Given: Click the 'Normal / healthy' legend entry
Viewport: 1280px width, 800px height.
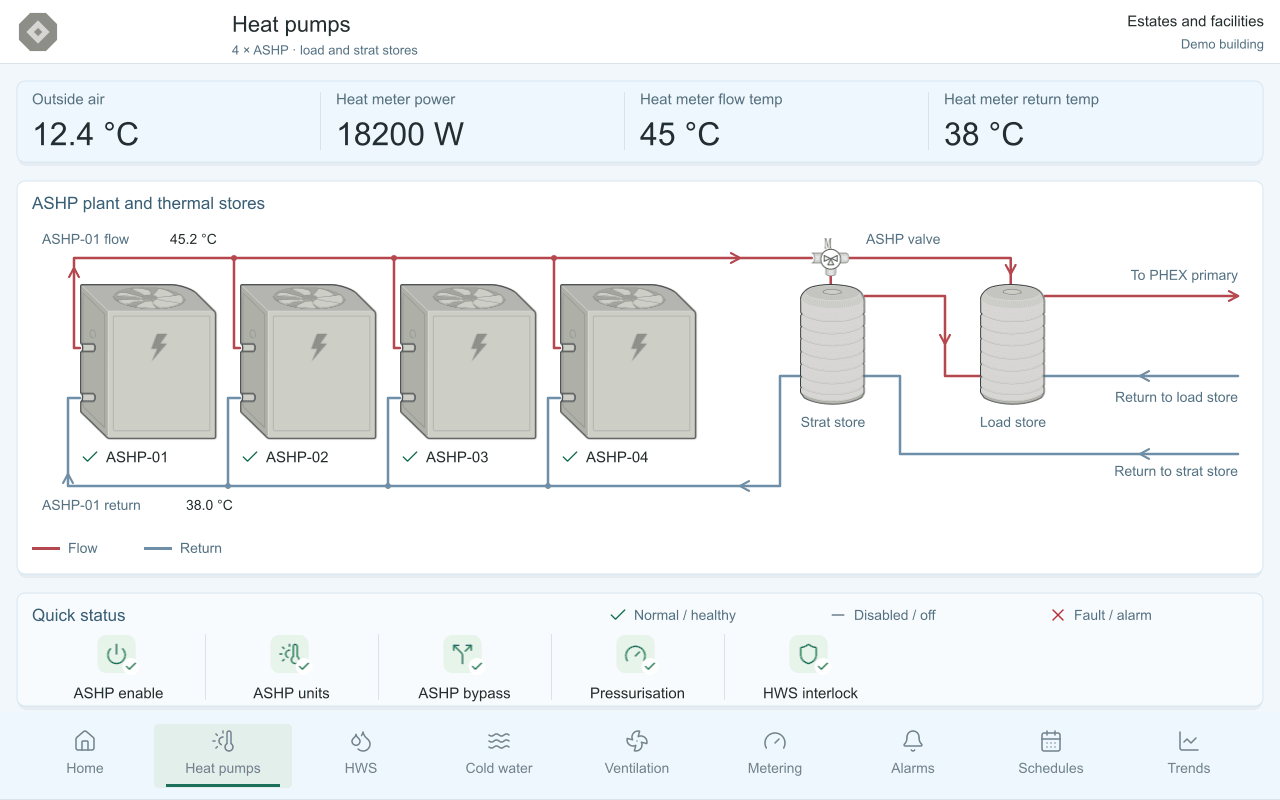Looking at the screenshot, I should [673, 615].
